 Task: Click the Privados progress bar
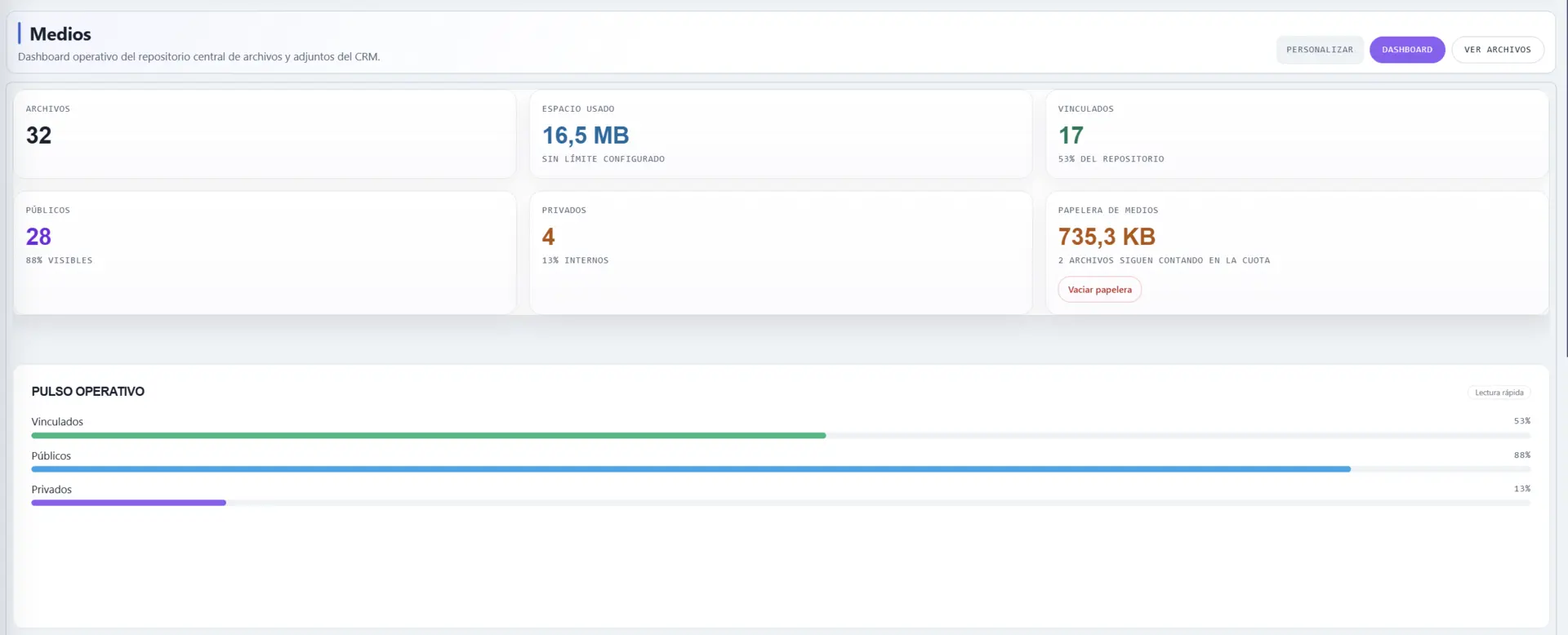coord(781,503)
